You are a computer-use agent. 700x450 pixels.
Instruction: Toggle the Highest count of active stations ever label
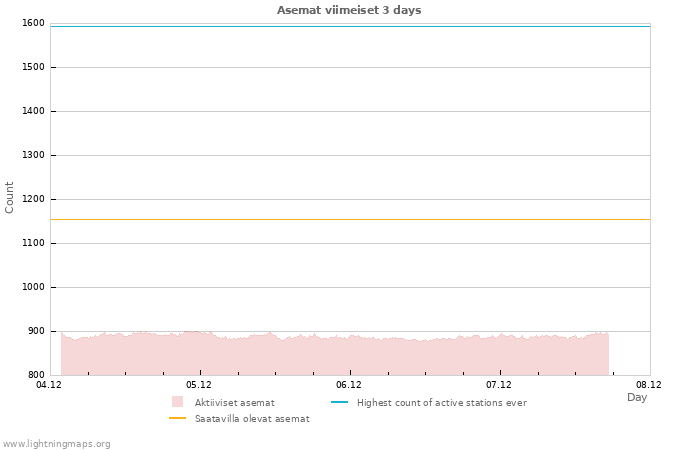(x=441, y=402)
